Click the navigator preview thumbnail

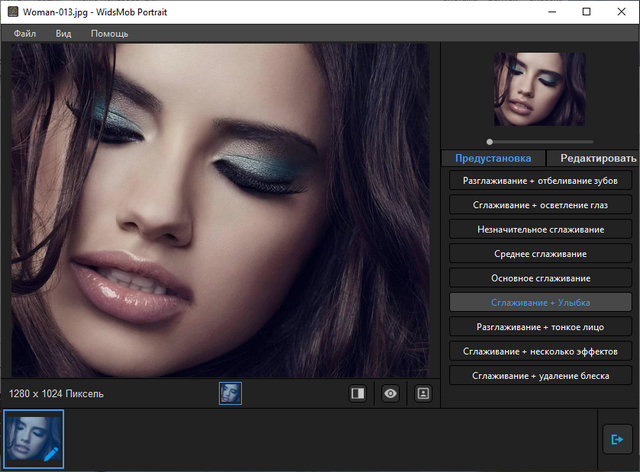[x=539, y=90]
